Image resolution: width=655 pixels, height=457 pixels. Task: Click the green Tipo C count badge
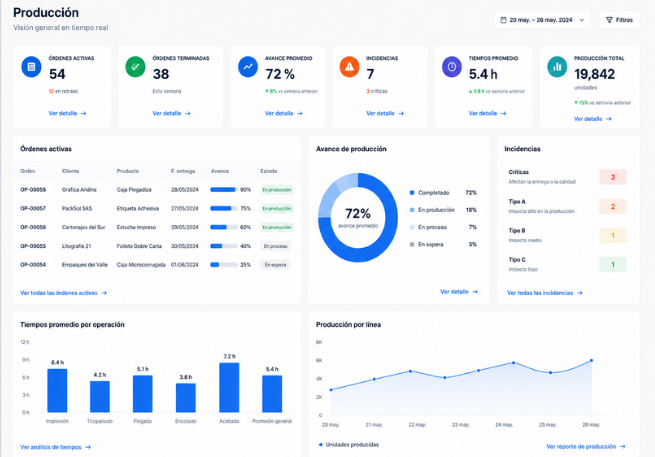pyautogui.click(x=613, y=264)
